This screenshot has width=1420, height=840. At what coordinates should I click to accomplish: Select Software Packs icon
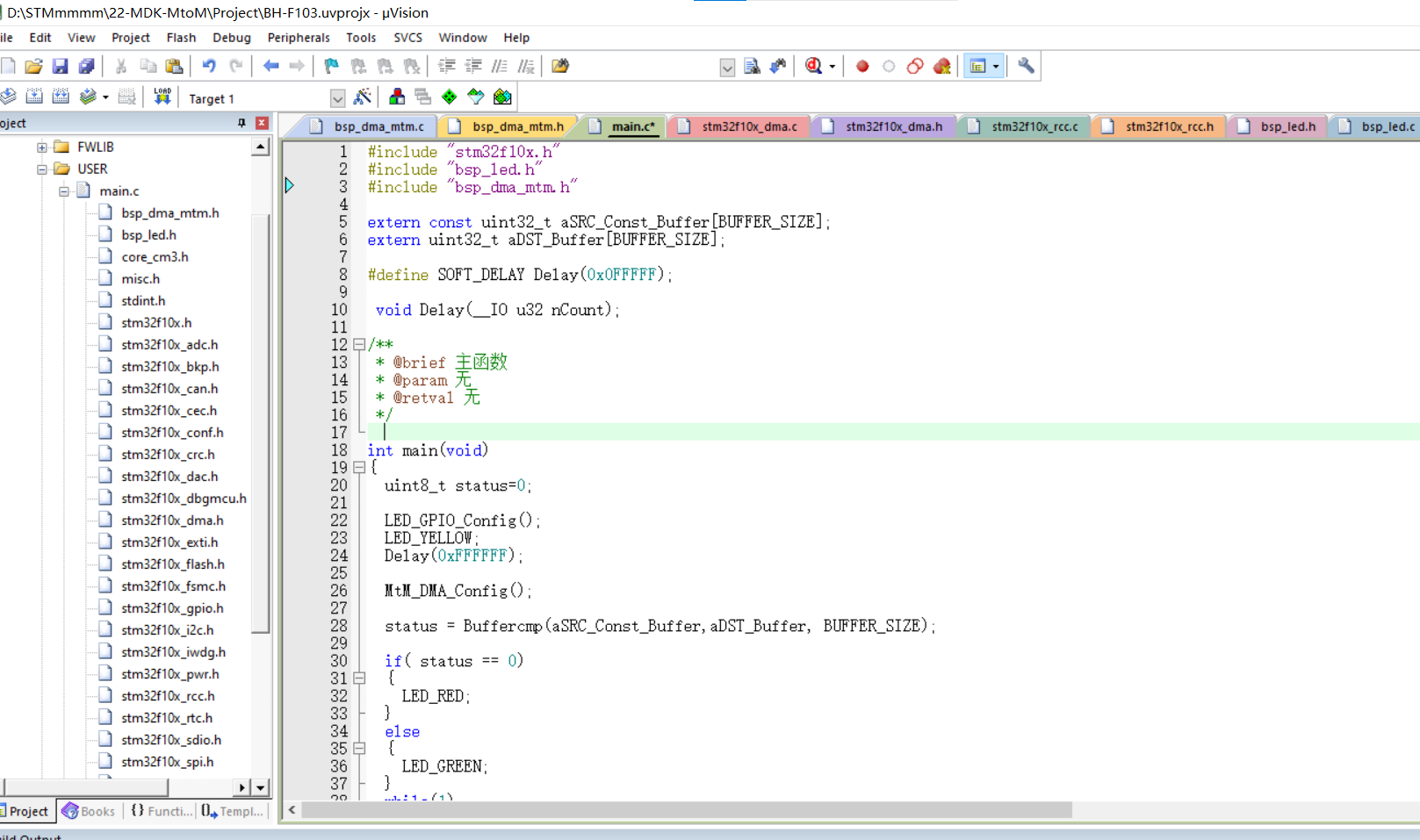[476, 97]
